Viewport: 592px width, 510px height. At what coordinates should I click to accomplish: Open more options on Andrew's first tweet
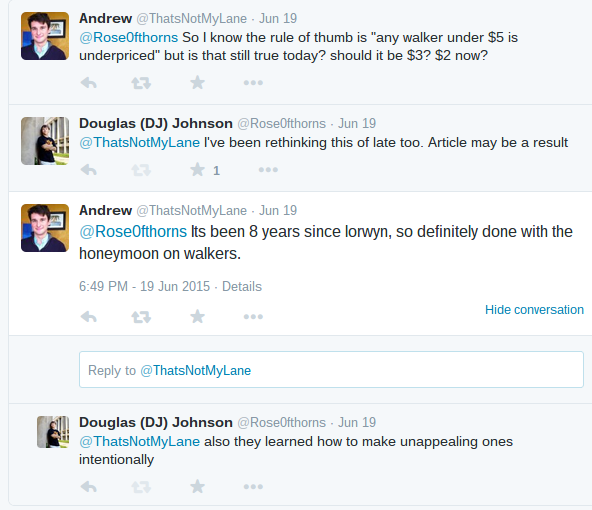(x=253, y=83)
